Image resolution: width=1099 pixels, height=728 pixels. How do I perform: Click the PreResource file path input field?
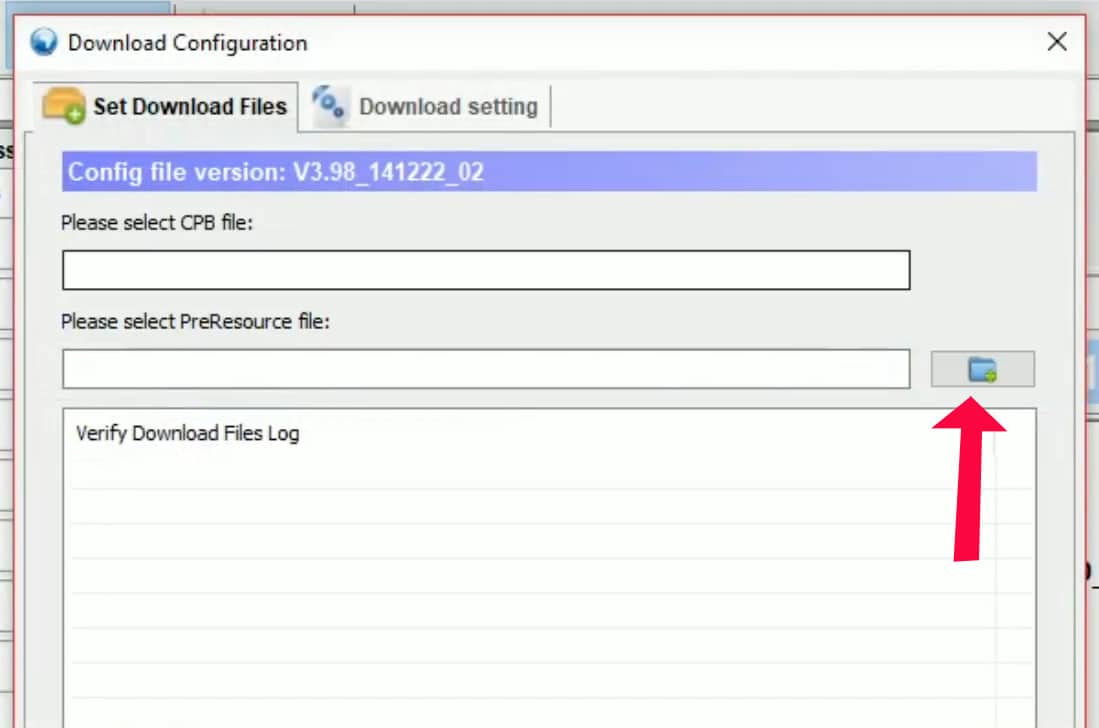coord(486,369)
